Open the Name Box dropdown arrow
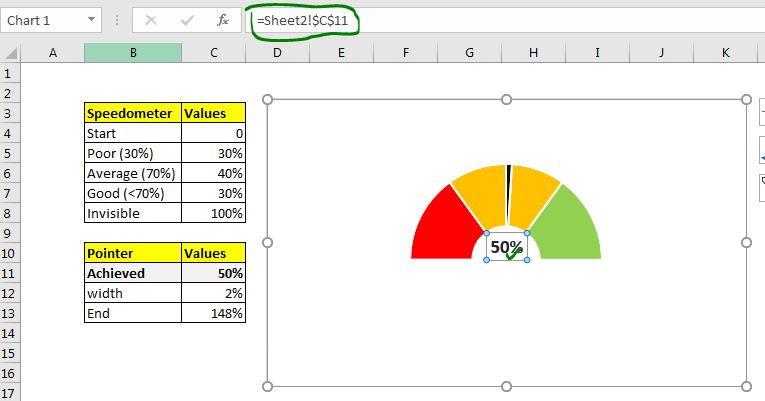The width and height of the screenshot is (765, 401). 91,20
